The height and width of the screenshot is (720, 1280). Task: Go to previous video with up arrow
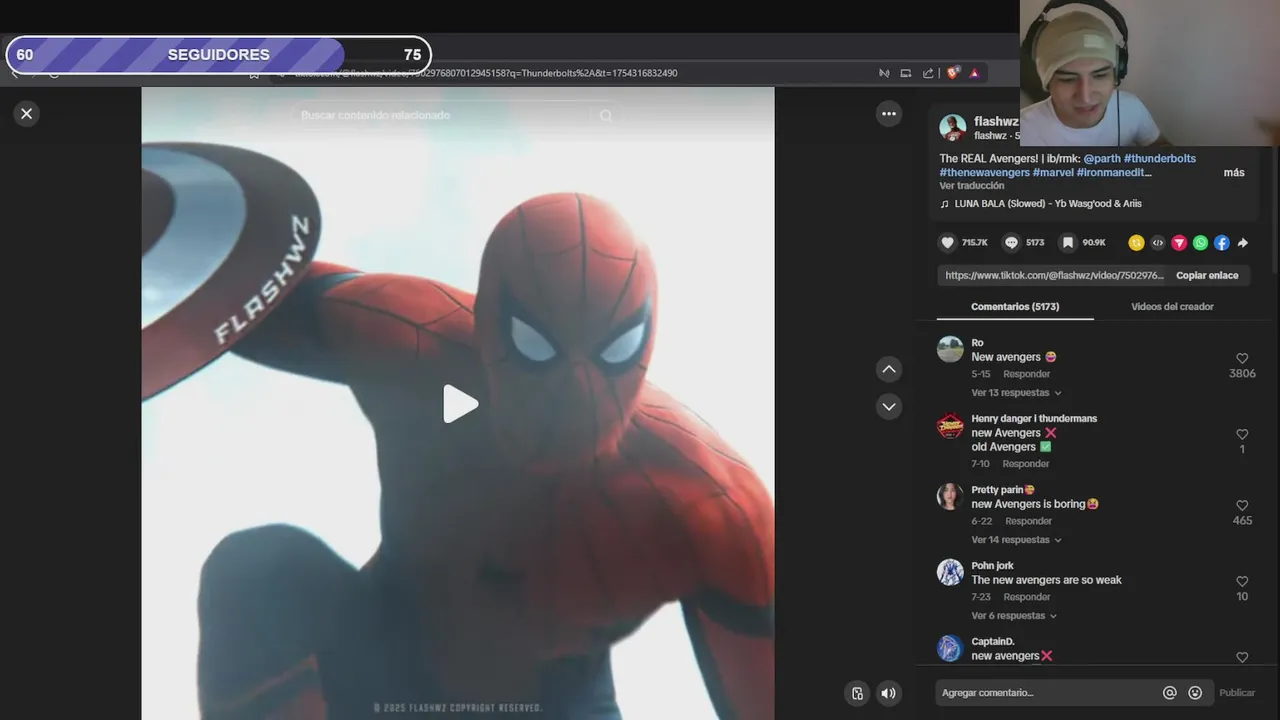(889, 370)
